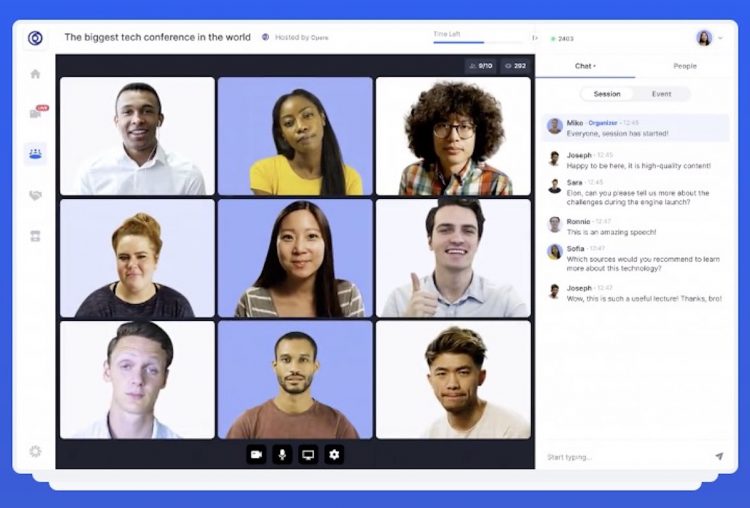Image resolution: width=750 pixels, height=508 pixels.
Task: Open the expo booth sidebar icon
Action: click(x=36, y=236)
